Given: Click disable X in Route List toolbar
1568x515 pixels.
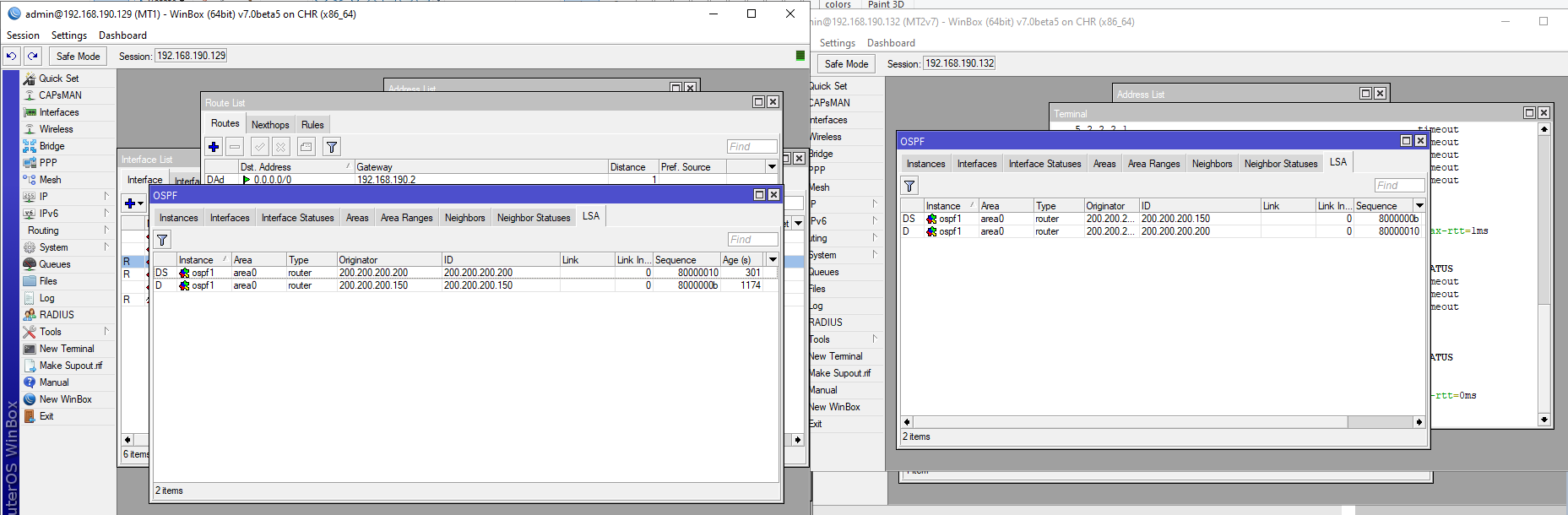Looking at the screenshot, I should coord(281,147).
